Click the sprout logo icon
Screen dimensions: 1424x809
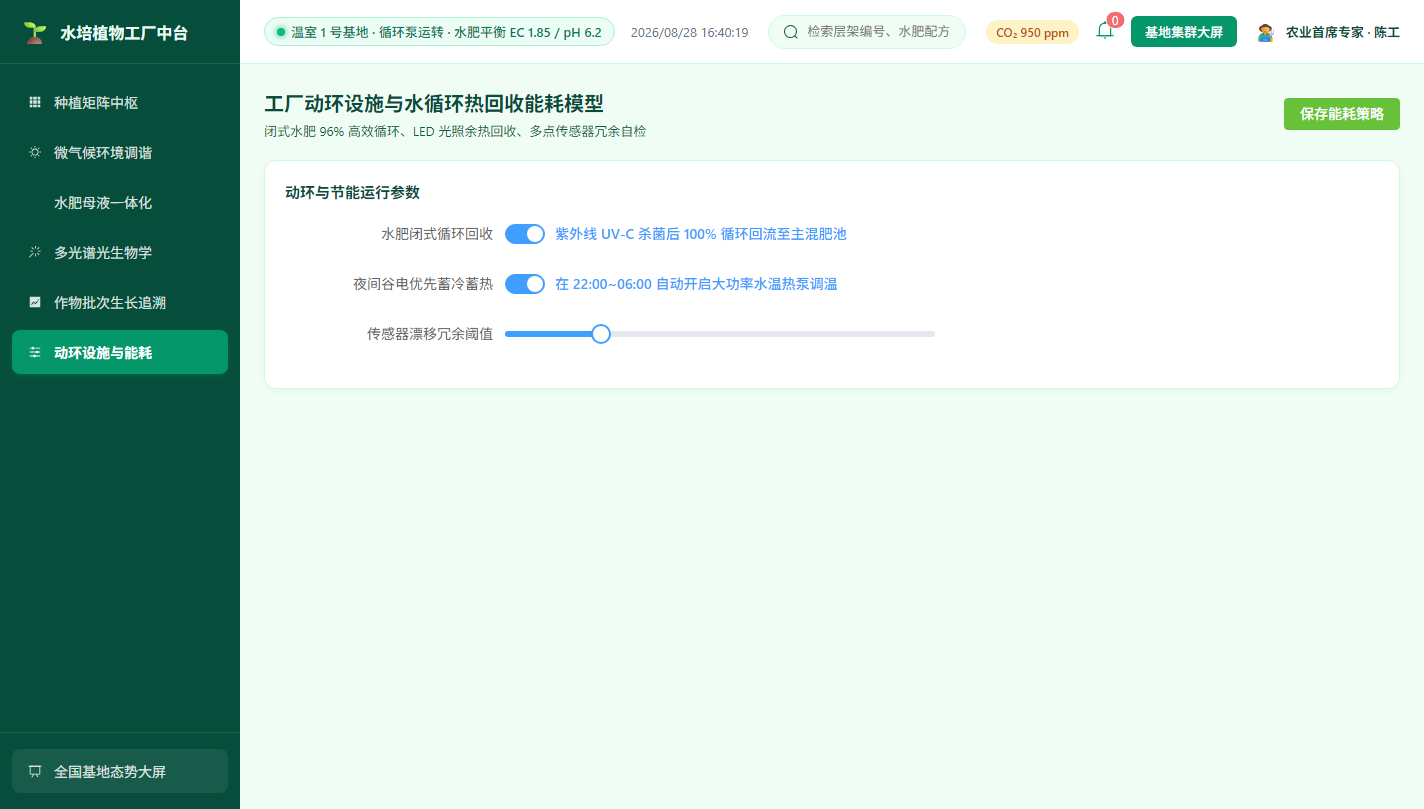(x=35, y=33)
